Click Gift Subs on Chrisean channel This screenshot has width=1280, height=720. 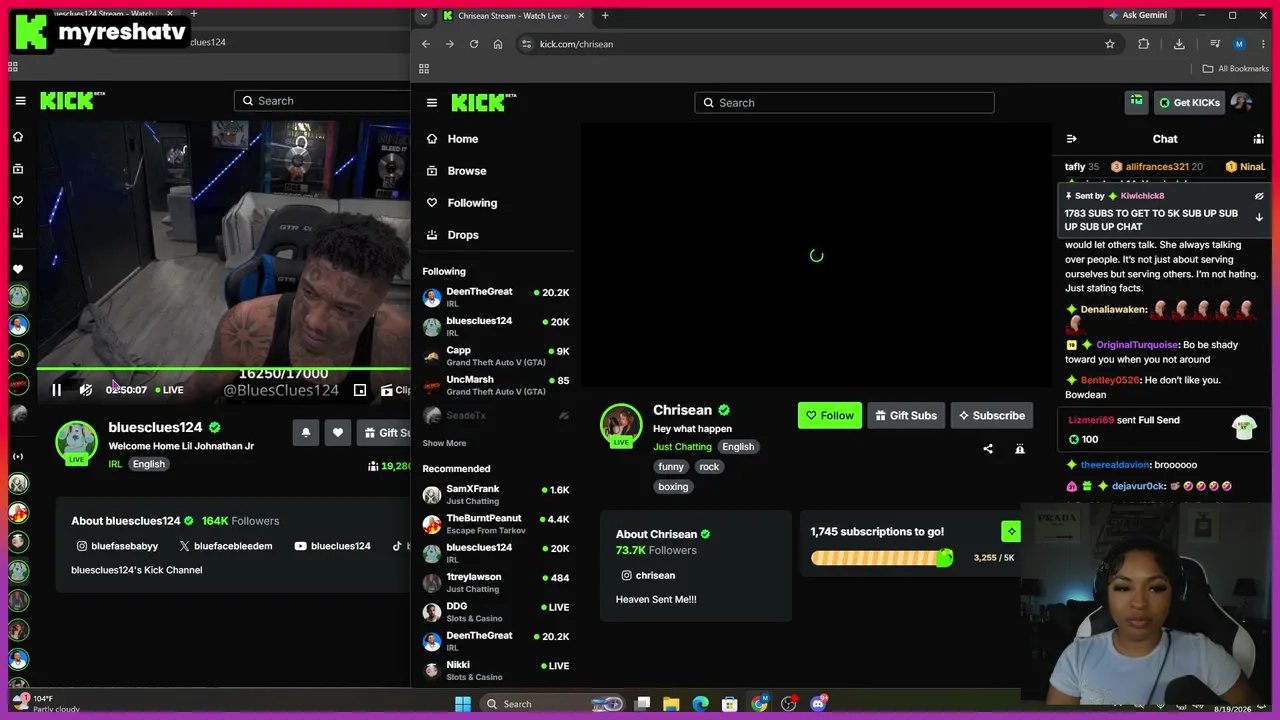(x=906, y=415)
